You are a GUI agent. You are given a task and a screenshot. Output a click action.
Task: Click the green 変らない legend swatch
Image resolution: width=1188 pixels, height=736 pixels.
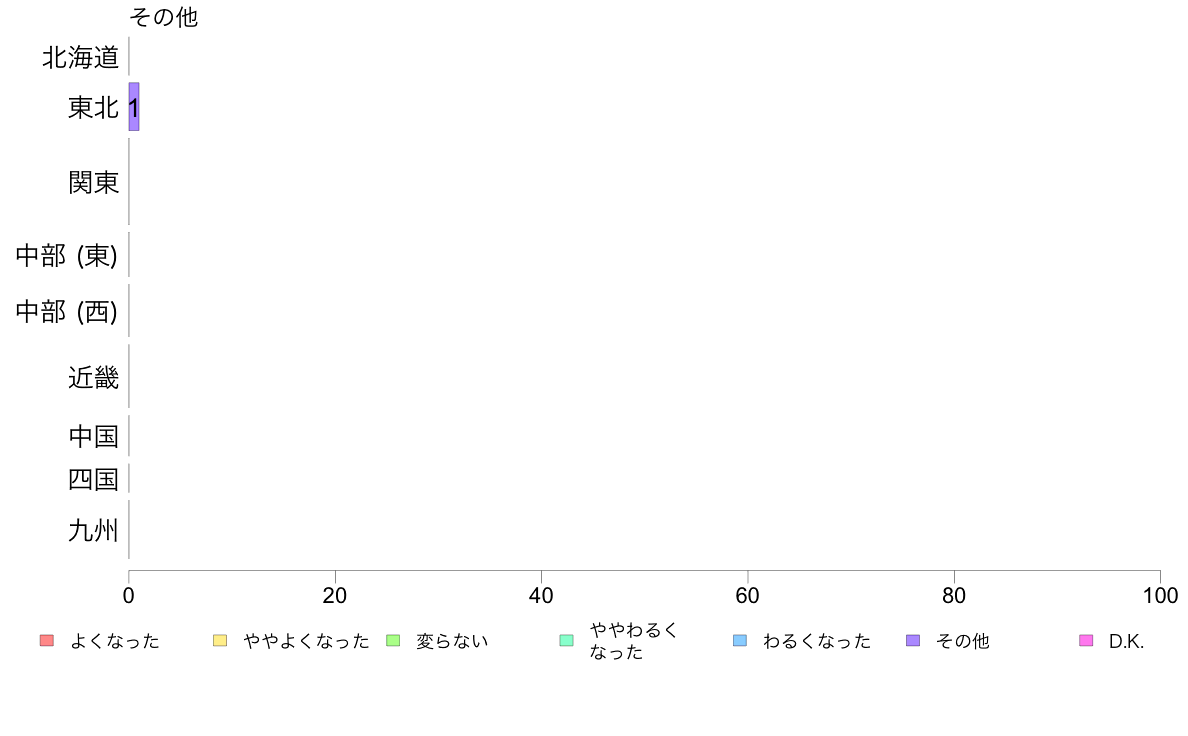pos(393,640)
